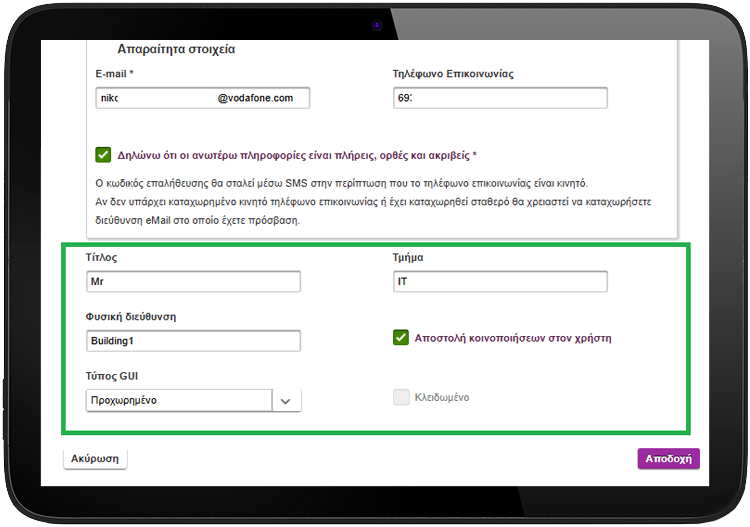Click the Δηλώνω ότι οι ανωτέρω πληροφορίες label
Image resolution: width=750 pixels, height=527 pixels.
[x=297, y=155]
